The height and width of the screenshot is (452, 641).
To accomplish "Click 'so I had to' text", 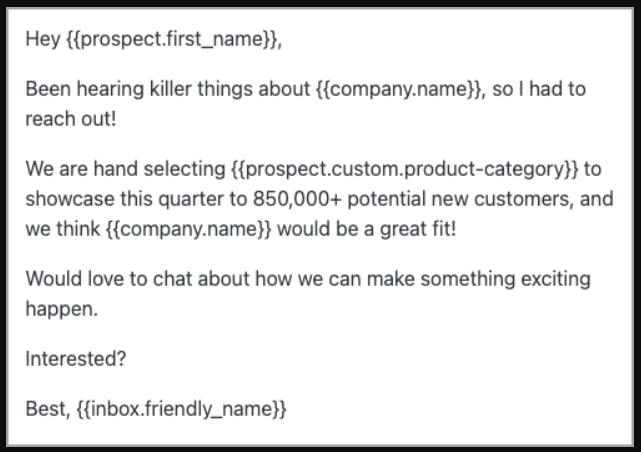I will pos(539,90).
